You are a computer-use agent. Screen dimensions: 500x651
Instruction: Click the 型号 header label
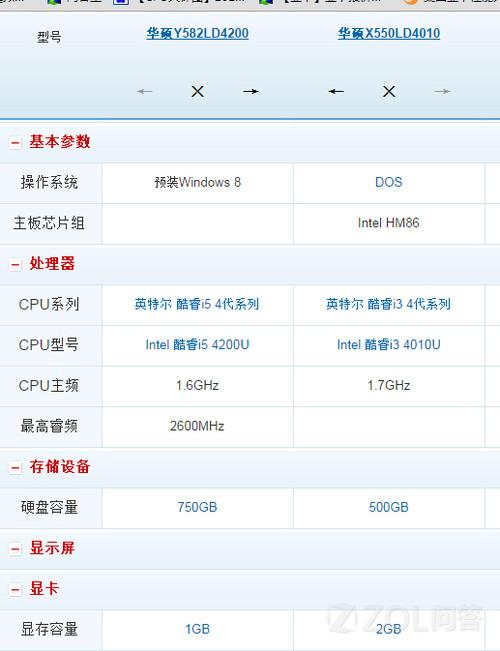pos(49,37)
